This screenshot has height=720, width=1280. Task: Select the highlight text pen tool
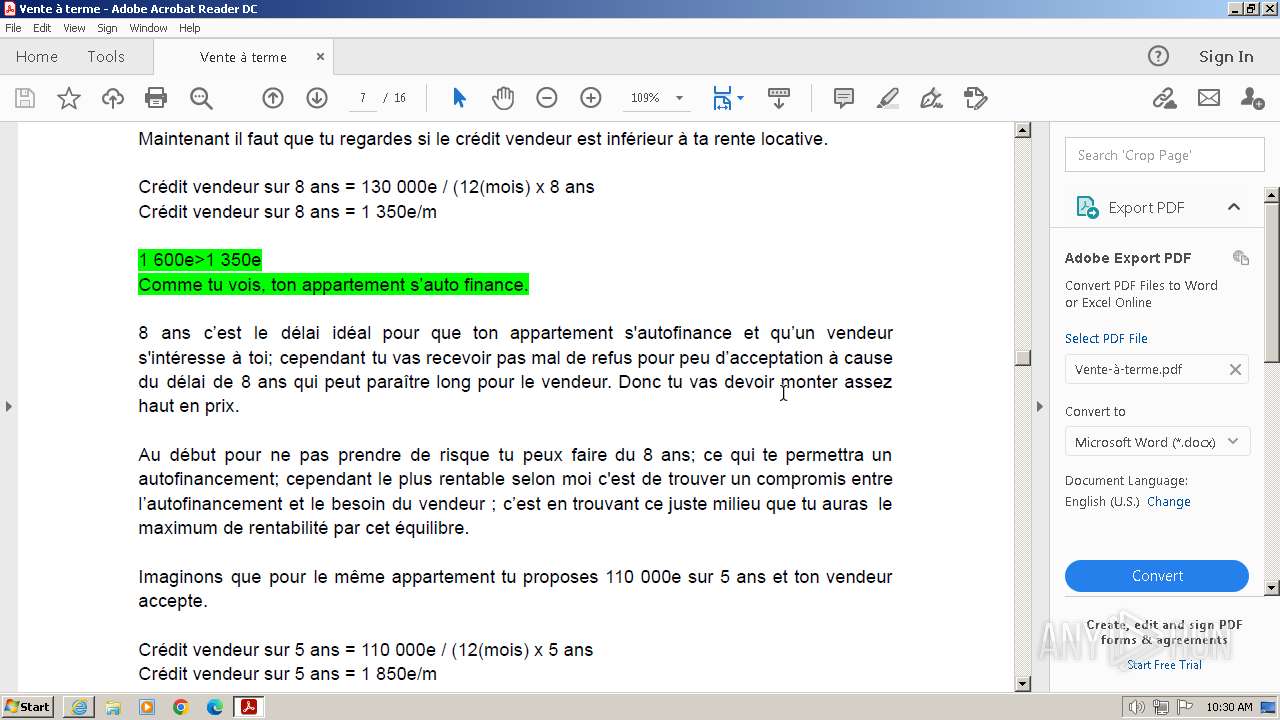click(888, 98)
